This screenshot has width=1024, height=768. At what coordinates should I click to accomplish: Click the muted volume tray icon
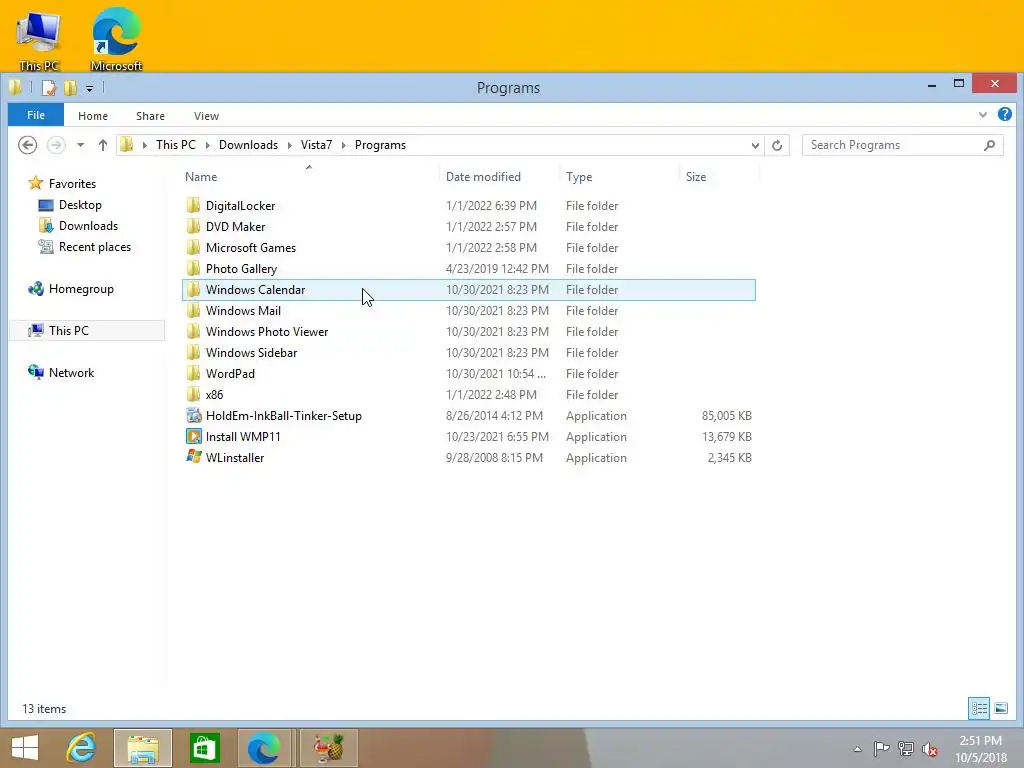pos(930,749)
